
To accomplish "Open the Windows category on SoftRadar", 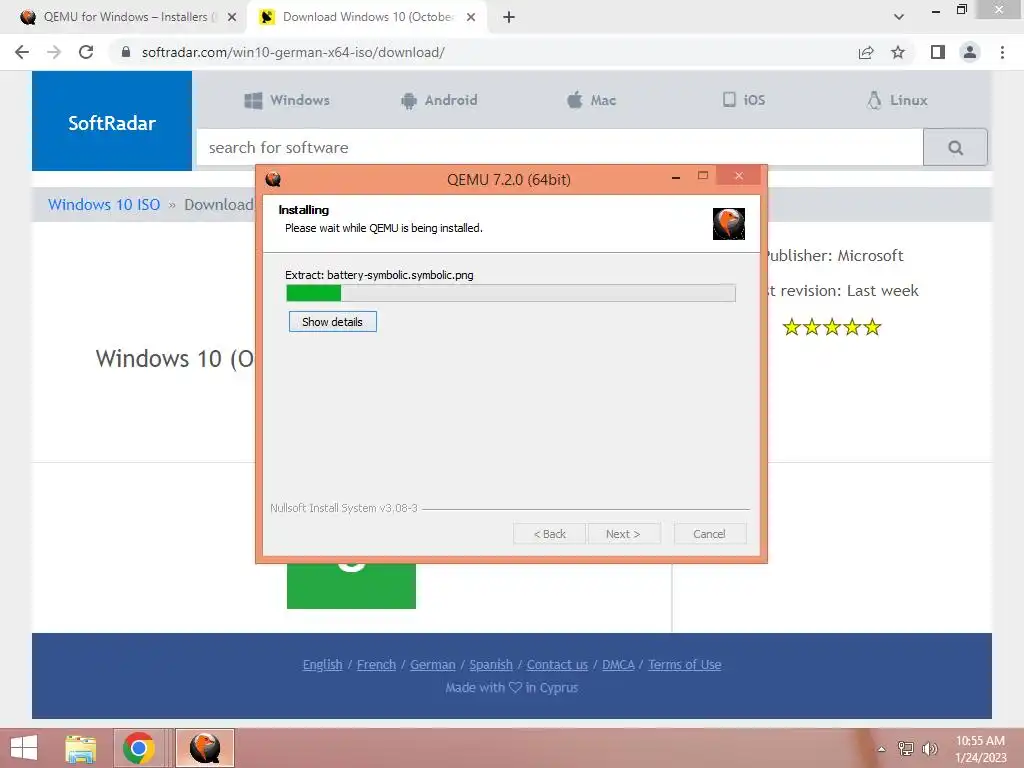I will click(287, 100).
